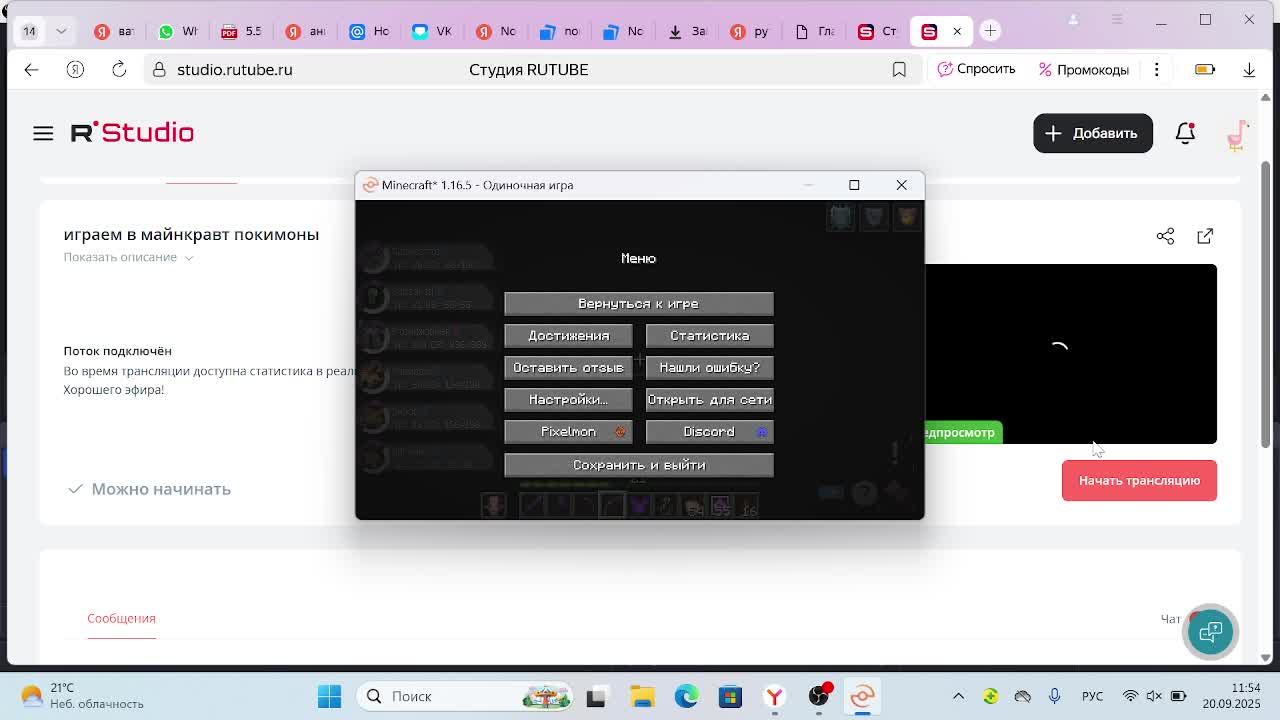The width and height of the screenshot is (1280, 720).
Task: Open Статистика in the Minecraft menu
Action: point(710,336)
